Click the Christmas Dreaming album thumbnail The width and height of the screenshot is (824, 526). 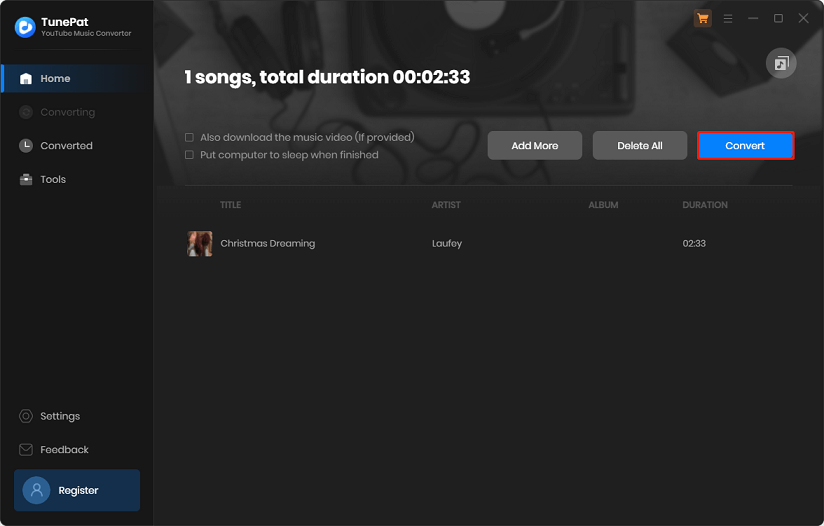(x=200, y=244)
